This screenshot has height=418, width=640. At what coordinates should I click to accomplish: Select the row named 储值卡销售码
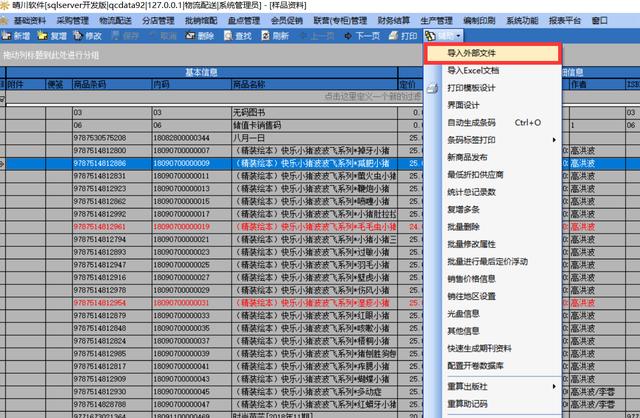click(212, 125)
